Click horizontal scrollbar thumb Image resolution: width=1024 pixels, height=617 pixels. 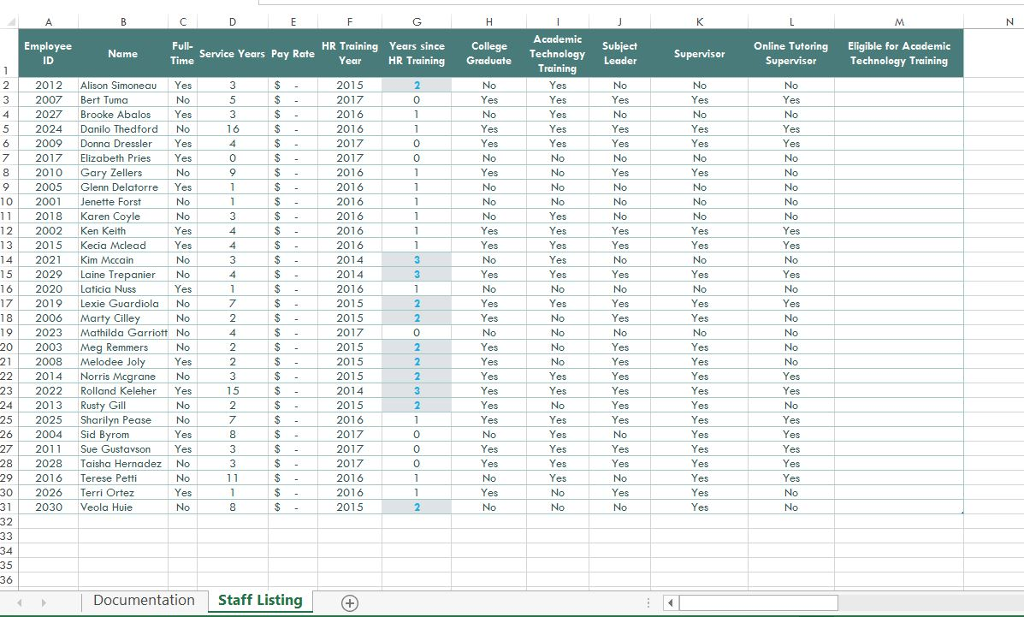pyautogui.click(x=758, y=603)
